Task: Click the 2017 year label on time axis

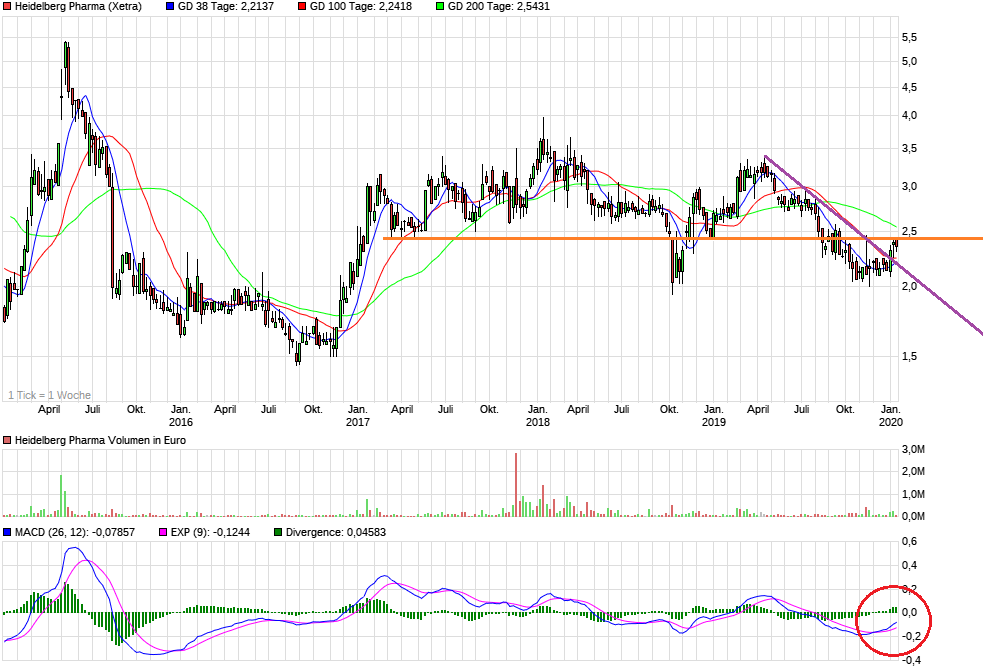Action: (358, 423)
